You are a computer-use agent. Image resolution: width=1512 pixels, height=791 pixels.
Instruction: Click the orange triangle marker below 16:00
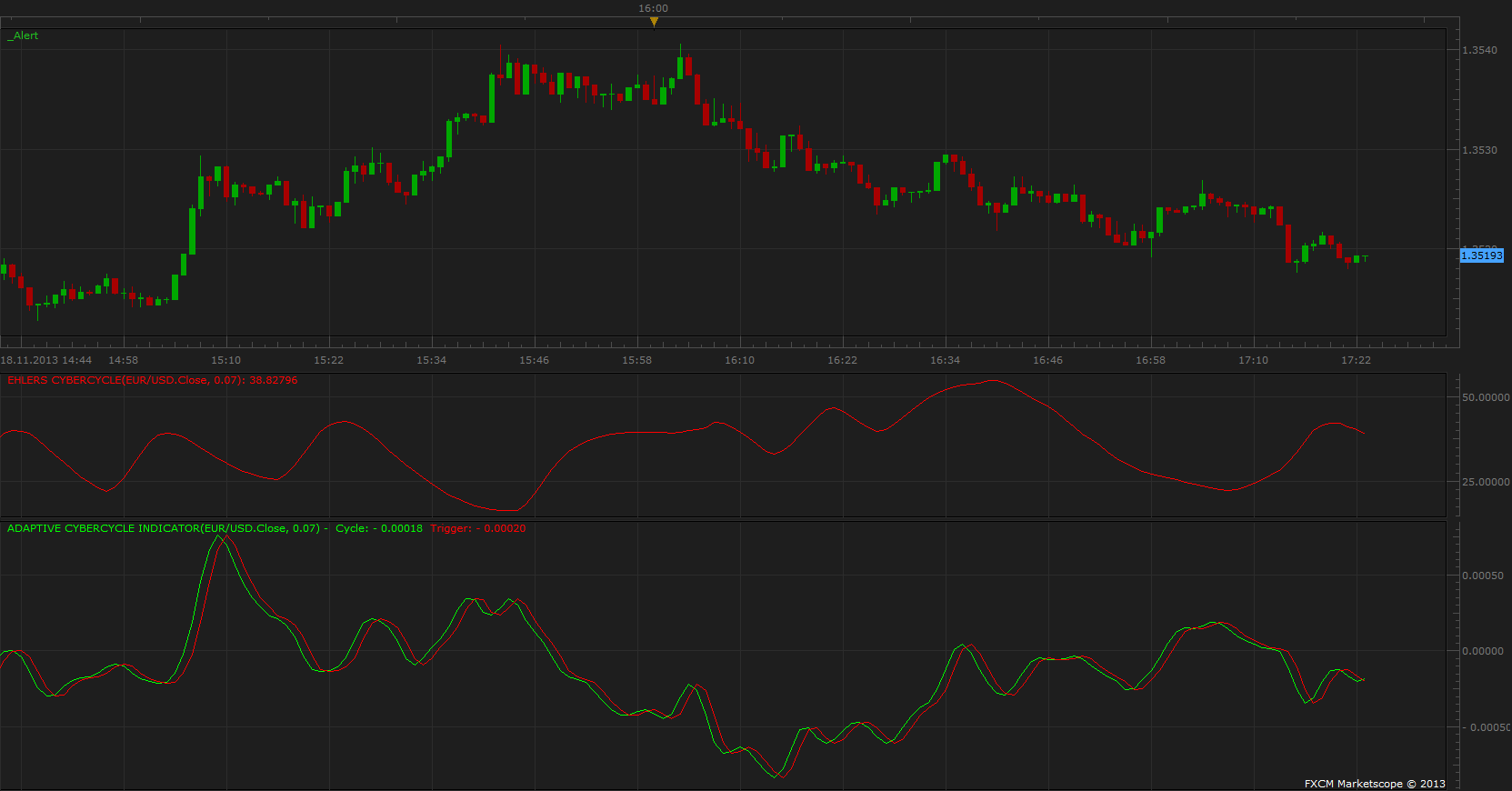tap(654, 22)
